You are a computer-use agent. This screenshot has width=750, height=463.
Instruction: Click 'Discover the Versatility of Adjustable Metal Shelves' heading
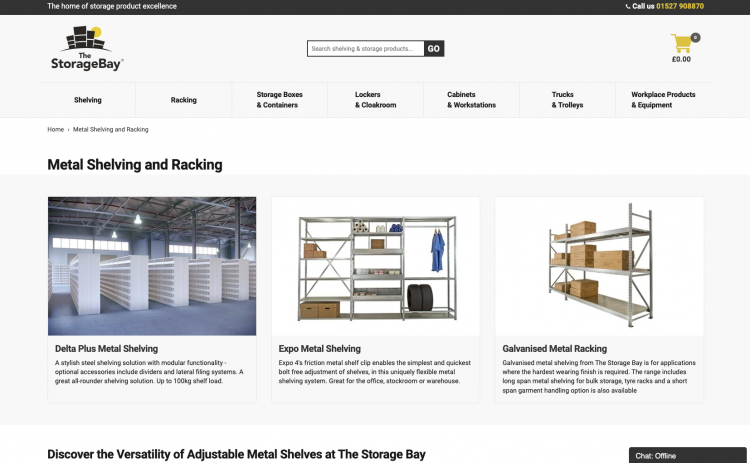point(236,454)
